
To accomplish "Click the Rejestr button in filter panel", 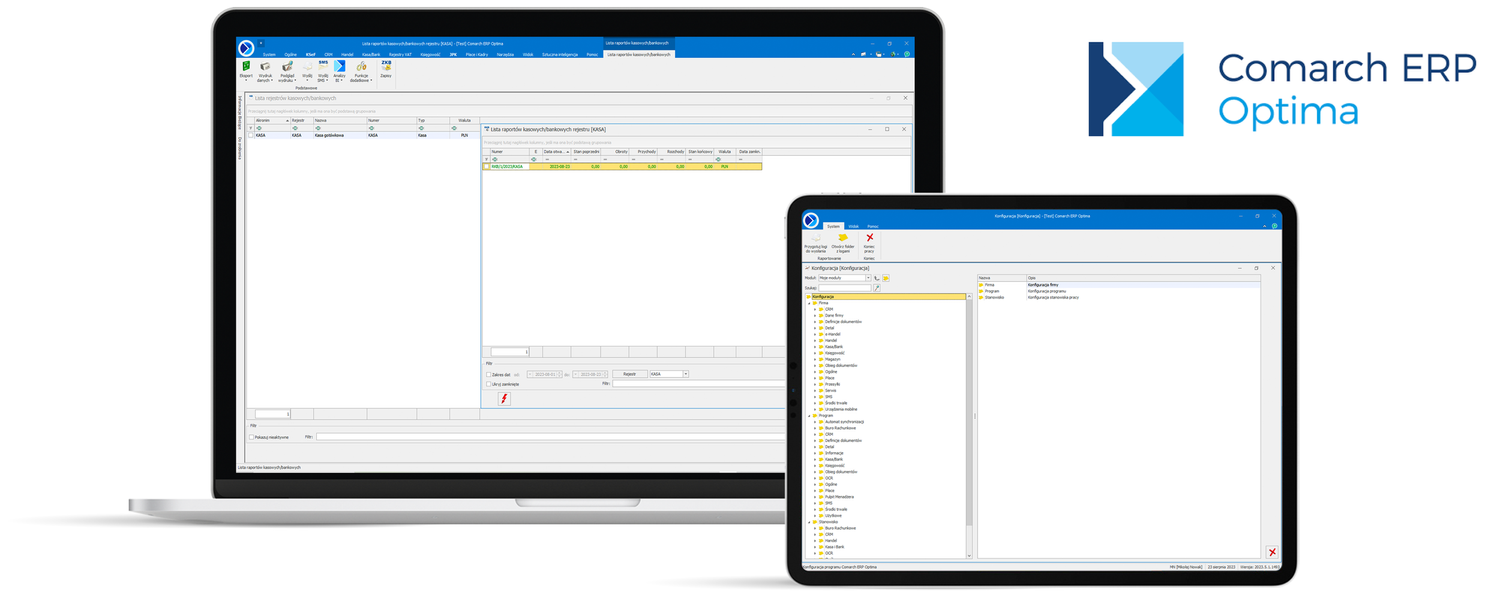I will (x=629, y=374).
